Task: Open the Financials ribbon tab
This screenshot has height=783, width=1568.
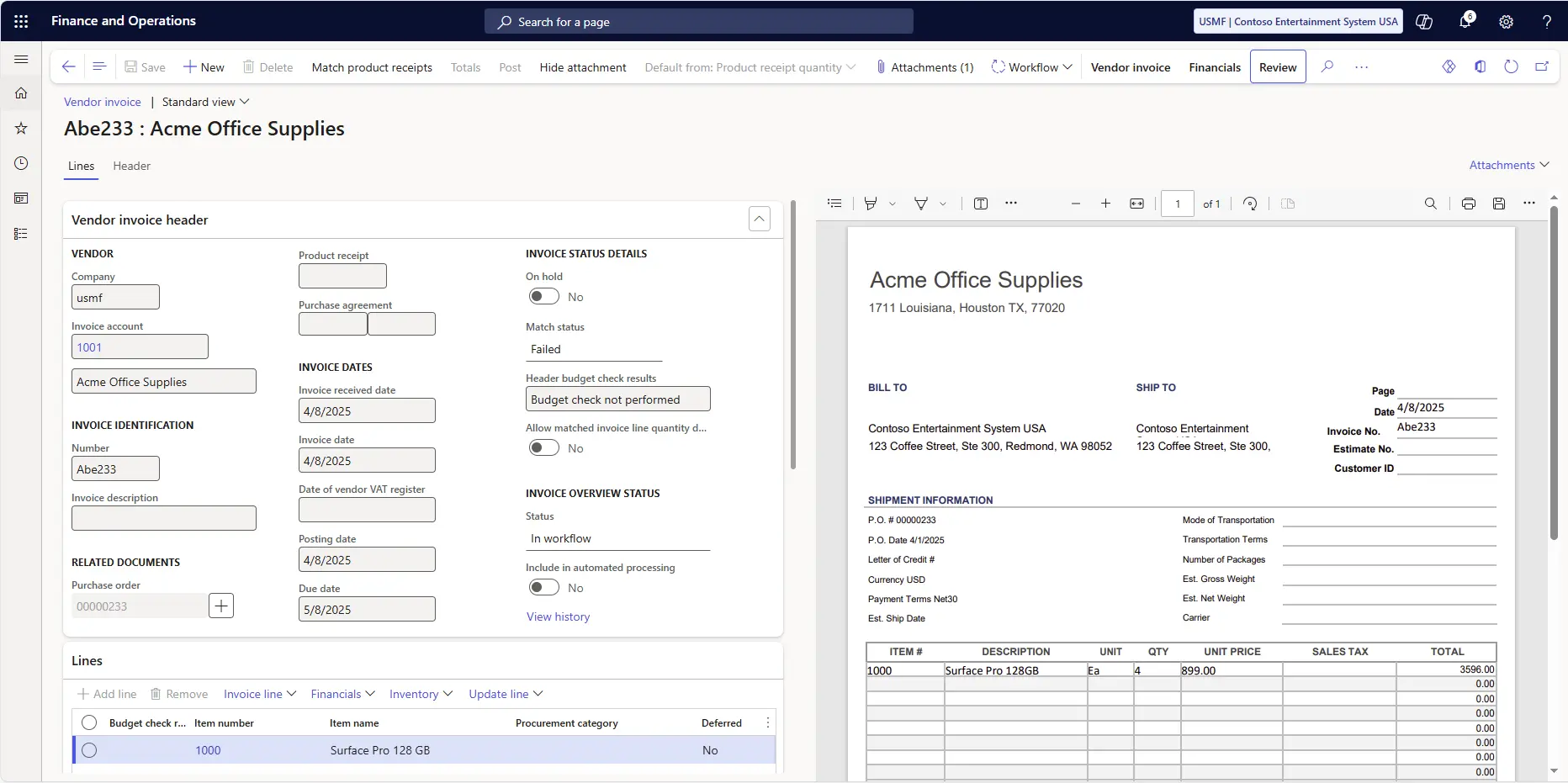Action: 1215,66
